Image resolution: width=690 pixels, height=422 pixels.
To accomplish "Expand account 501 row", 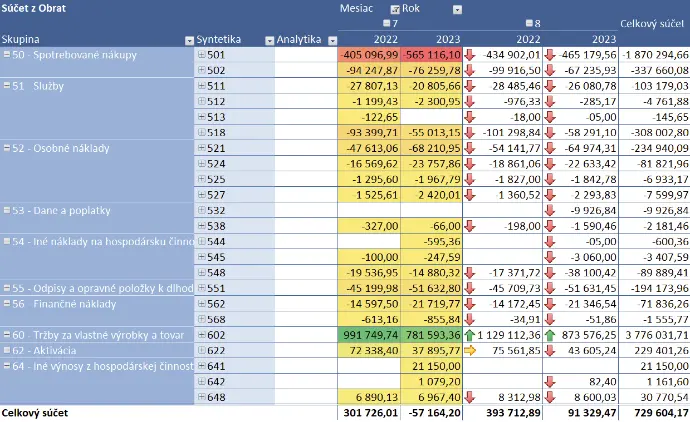I will click(202, 55).
